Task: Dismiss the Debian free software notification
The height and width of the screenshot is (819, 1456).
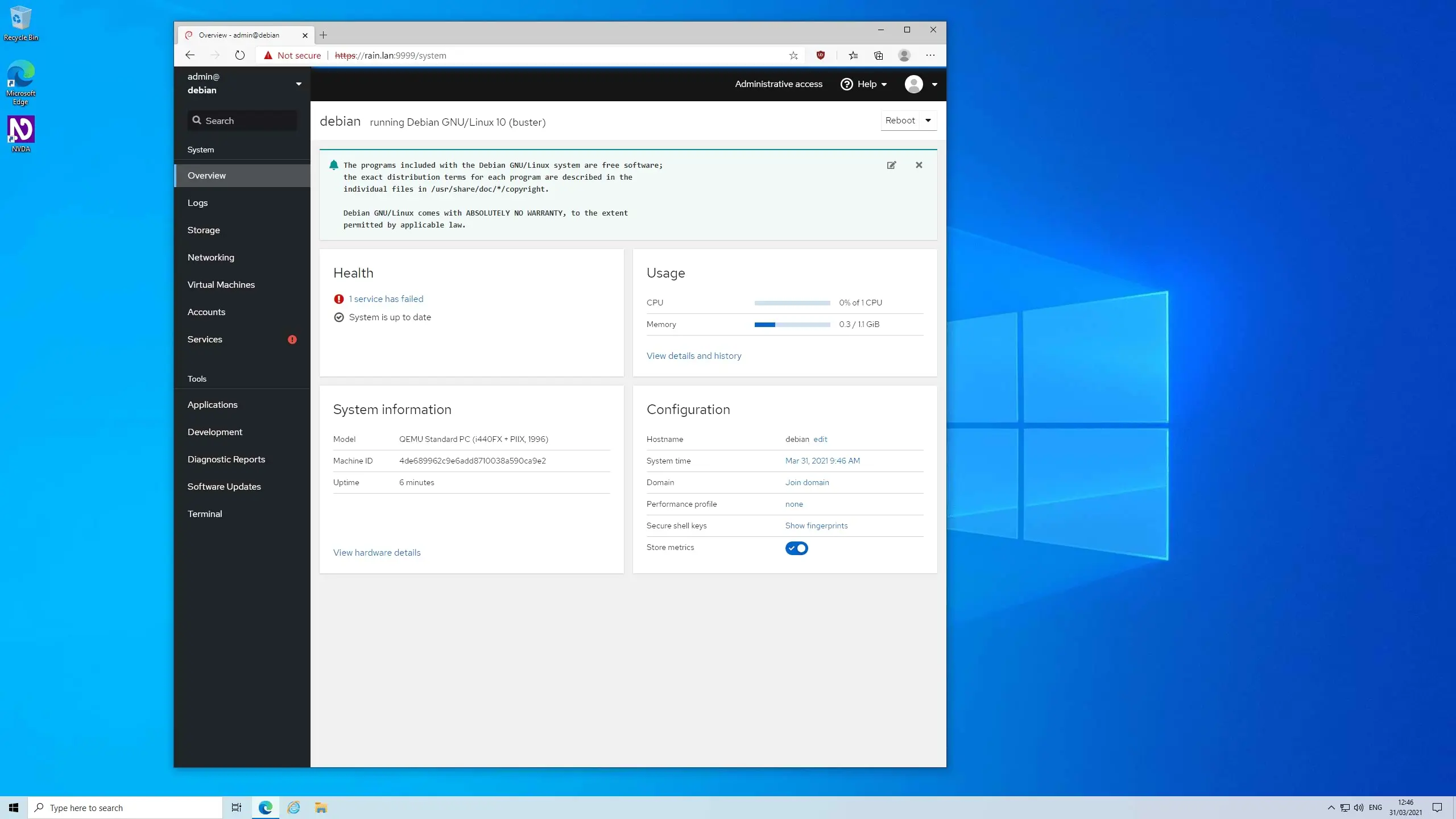Action: (918, 165)
